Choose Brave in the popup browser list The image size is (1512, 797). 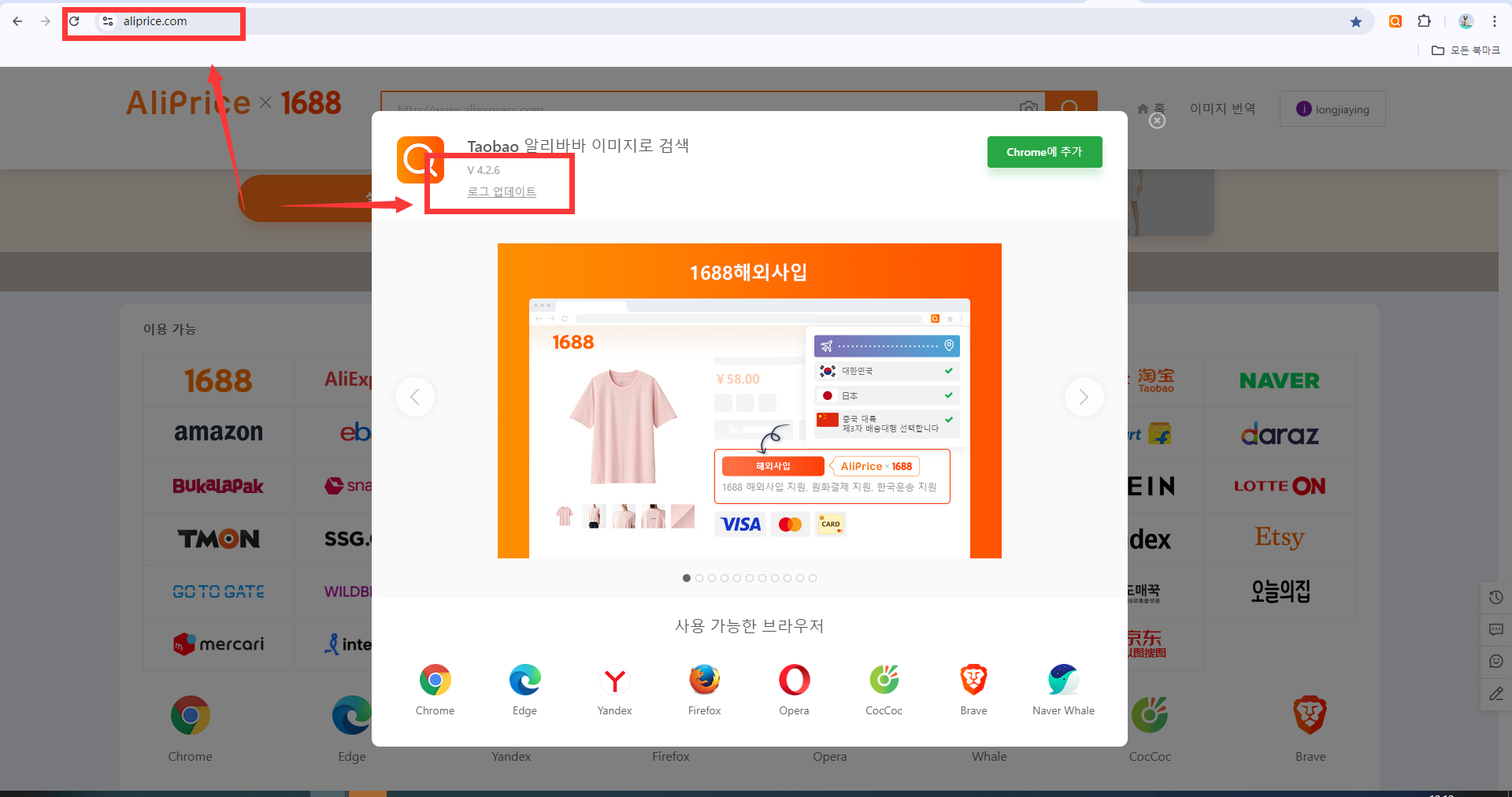coord(973,690)
